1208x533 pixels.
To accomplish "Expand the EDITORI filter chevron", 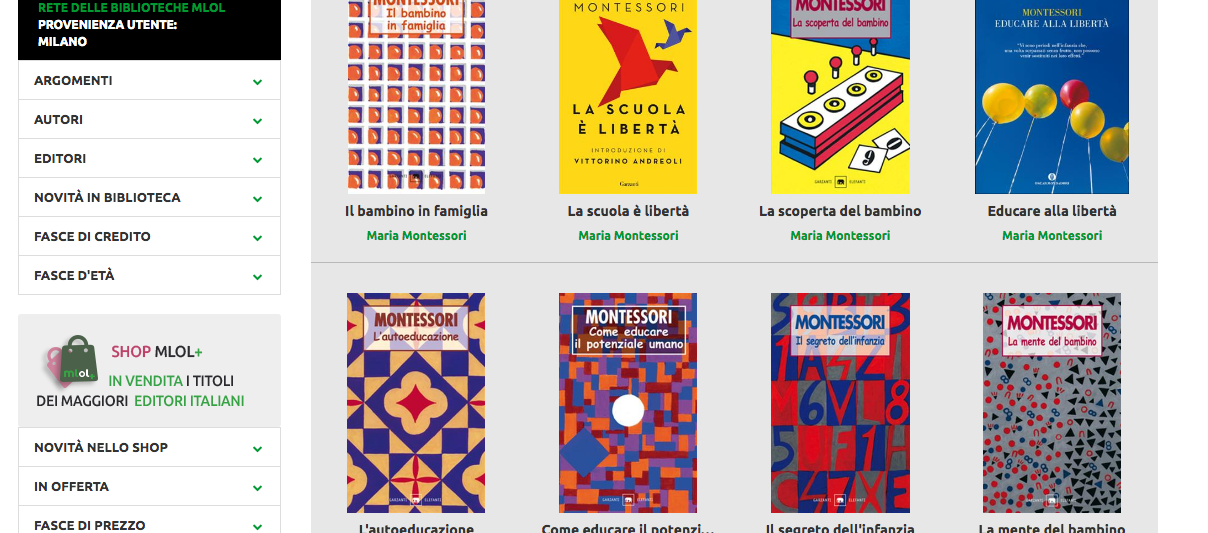I will click(x=257, y=160).
